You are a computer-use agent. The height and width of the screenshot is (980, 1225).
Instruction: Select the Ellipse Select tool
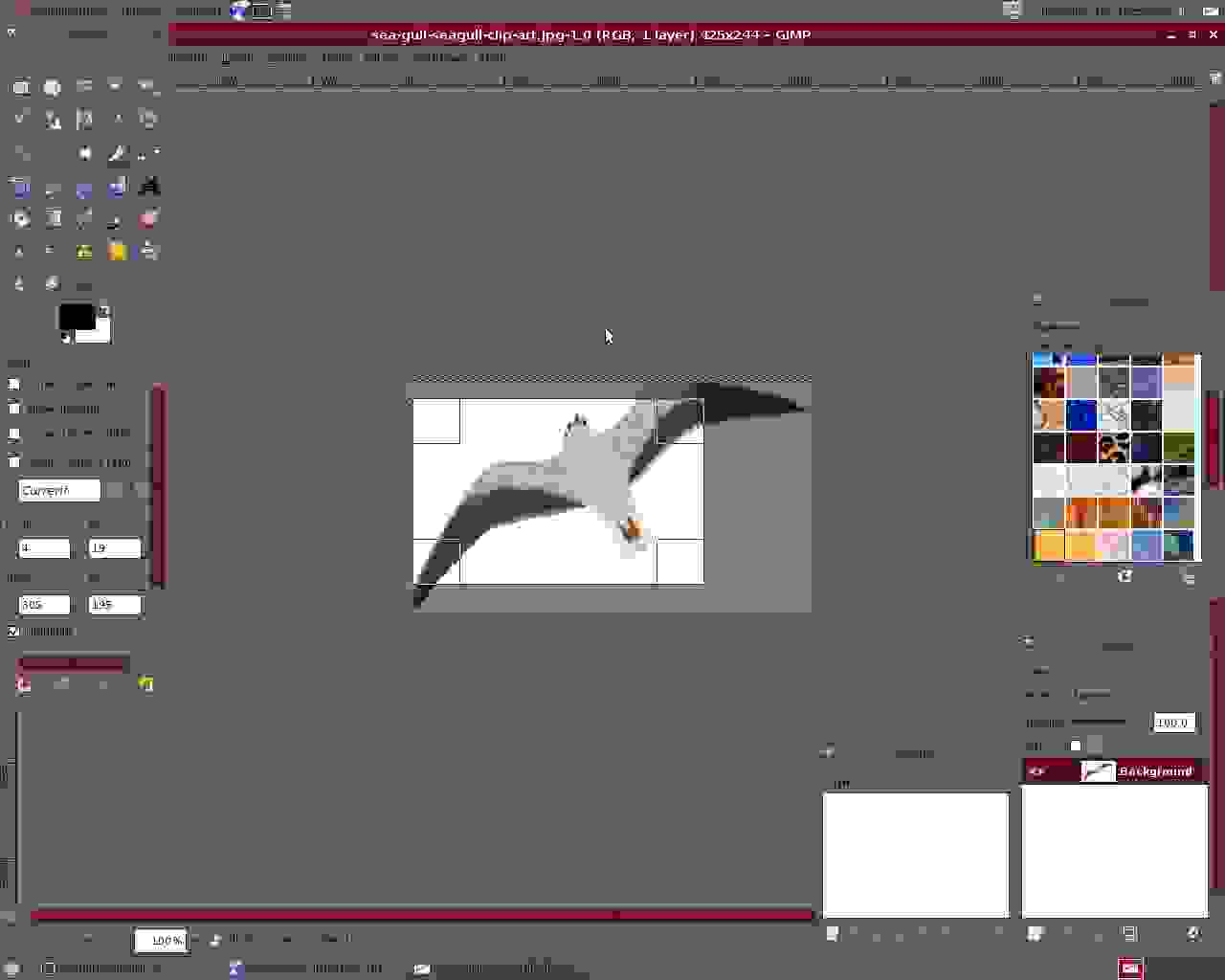(x=52, y=87)
